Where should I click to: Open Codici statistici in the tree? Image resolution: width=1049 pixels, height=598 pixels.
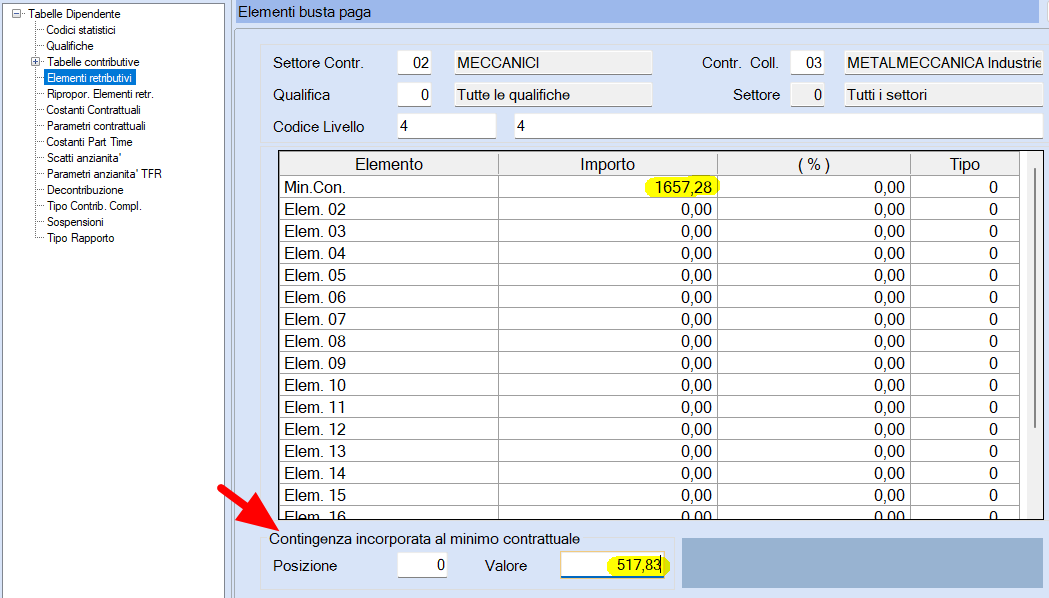click(x=81, y=30)
